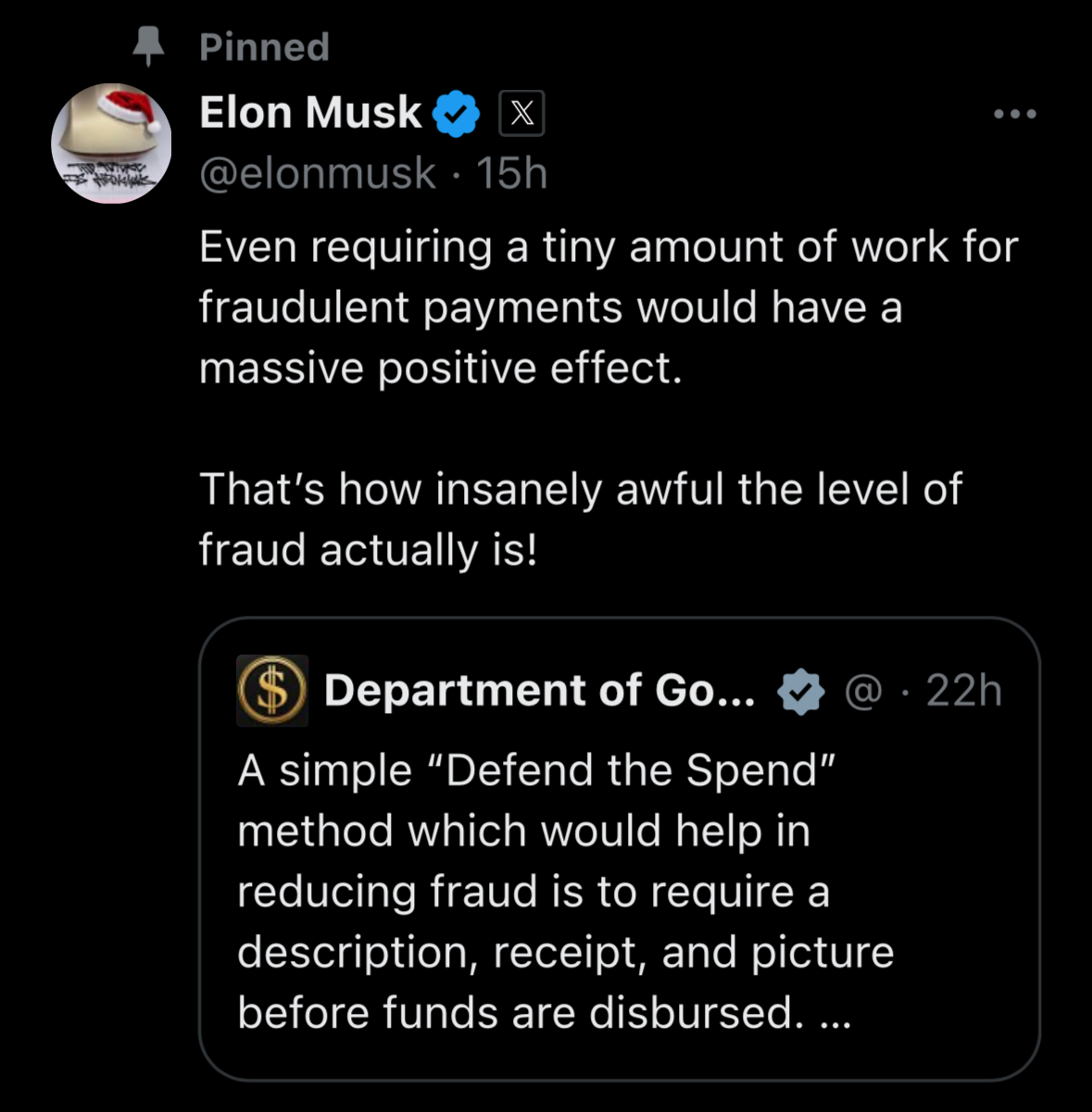Click the @ handle in quoted post
Image resolution: width=1092 pixels, height=1112 pixels.
tap(863, 692)
